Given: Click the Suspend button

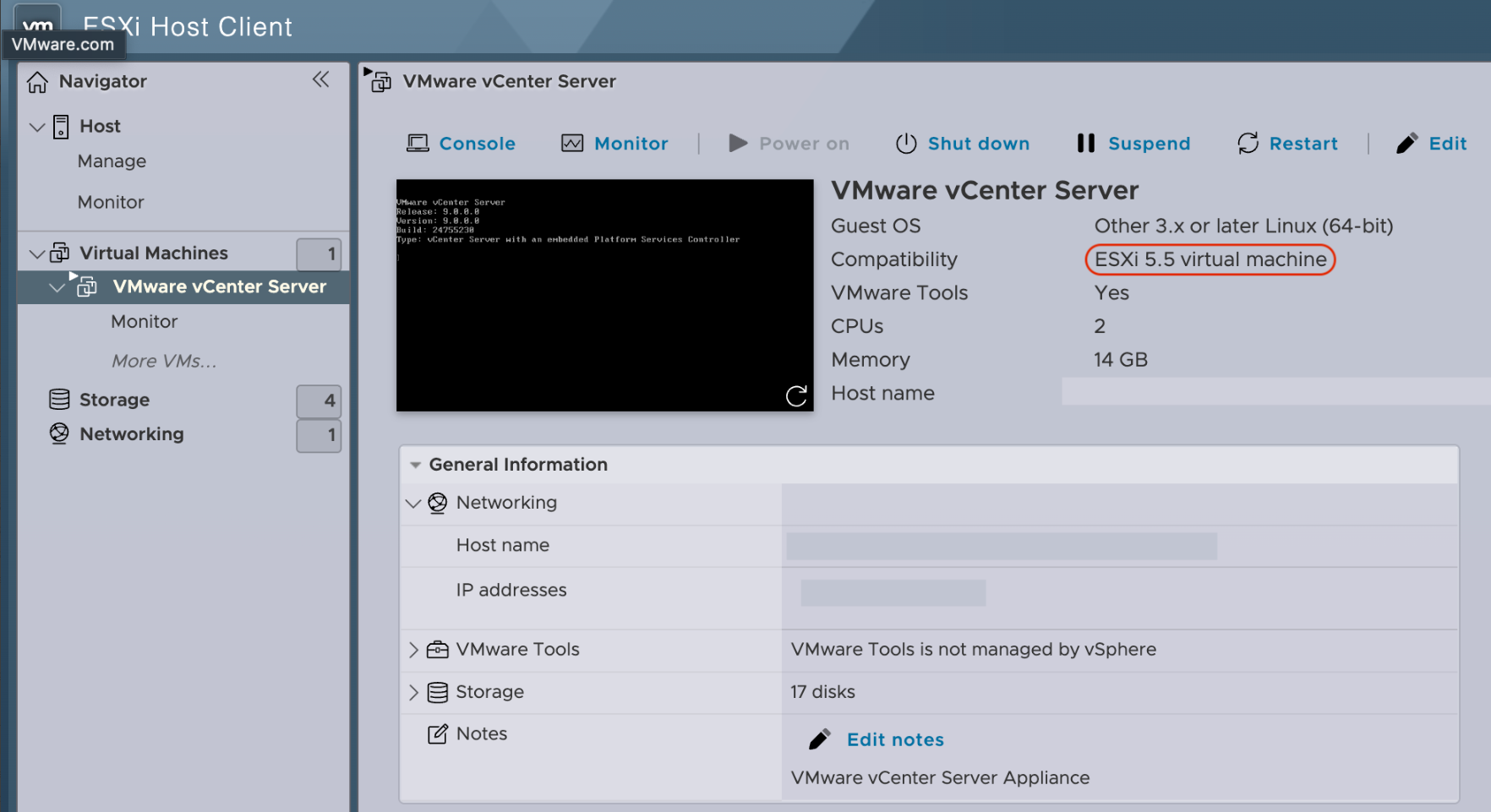Looking at the screenshot, I should click(1134, 144).
